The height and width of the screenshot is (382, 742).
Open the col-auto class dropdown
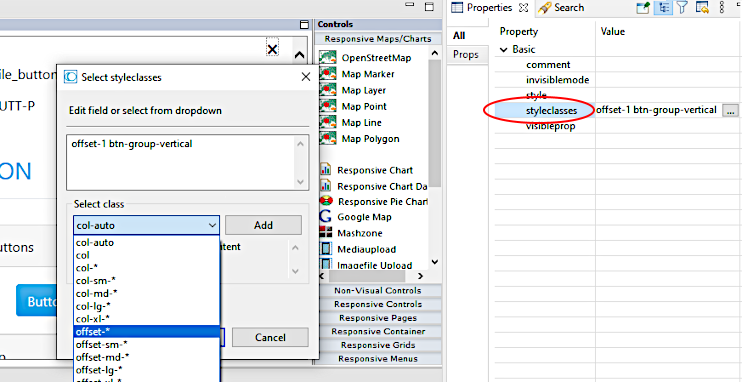146,225
